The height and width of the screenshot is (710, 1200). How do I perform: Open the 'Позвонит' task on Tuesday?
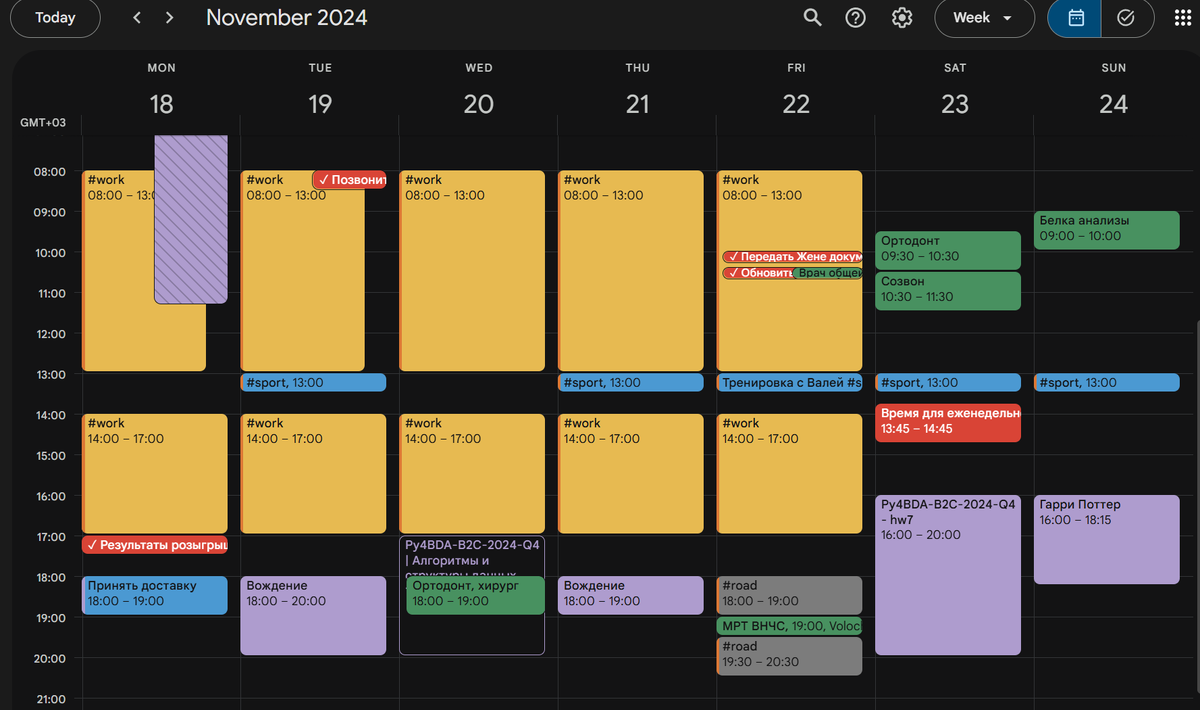pos(350,180)
